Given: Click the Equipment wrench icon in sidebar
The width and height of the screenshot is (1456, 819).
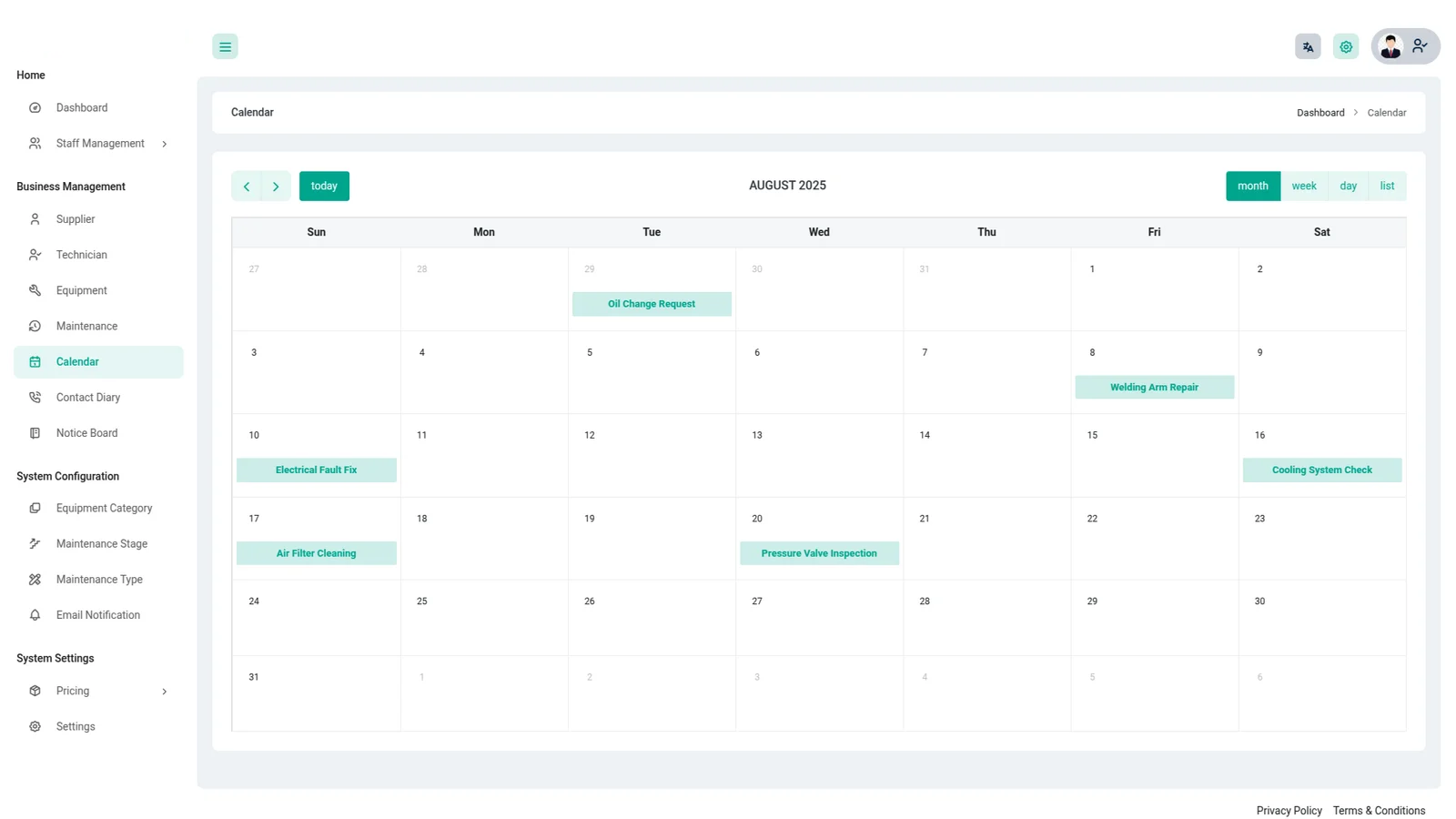Looking at the screenshot, I should [35, 290].
